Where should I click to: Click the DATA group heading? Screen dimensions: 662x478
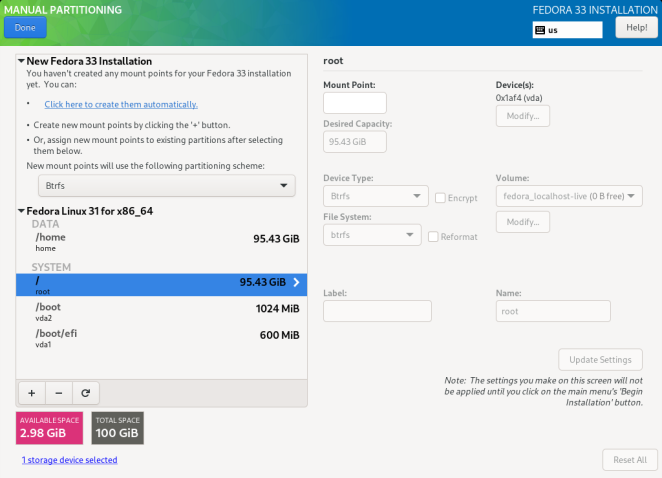(46, 224)
